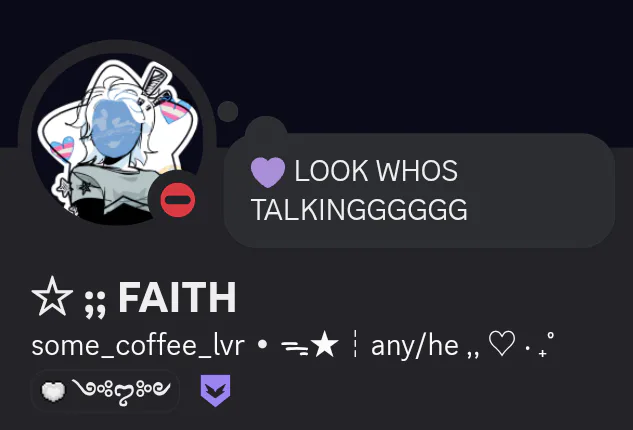Click the outline heart after any/he
Image resolution: width=633 pixels, height=430 pixels.
pyautogui.click(x=502, y=344)
